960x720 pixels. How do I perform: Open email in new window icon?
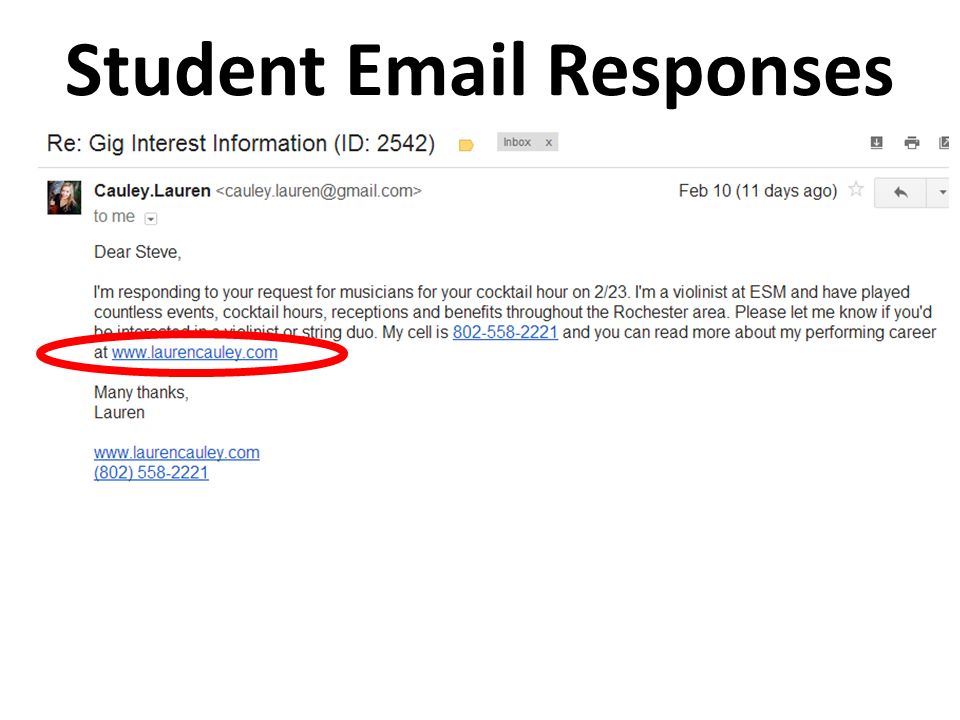click(943, 143)
